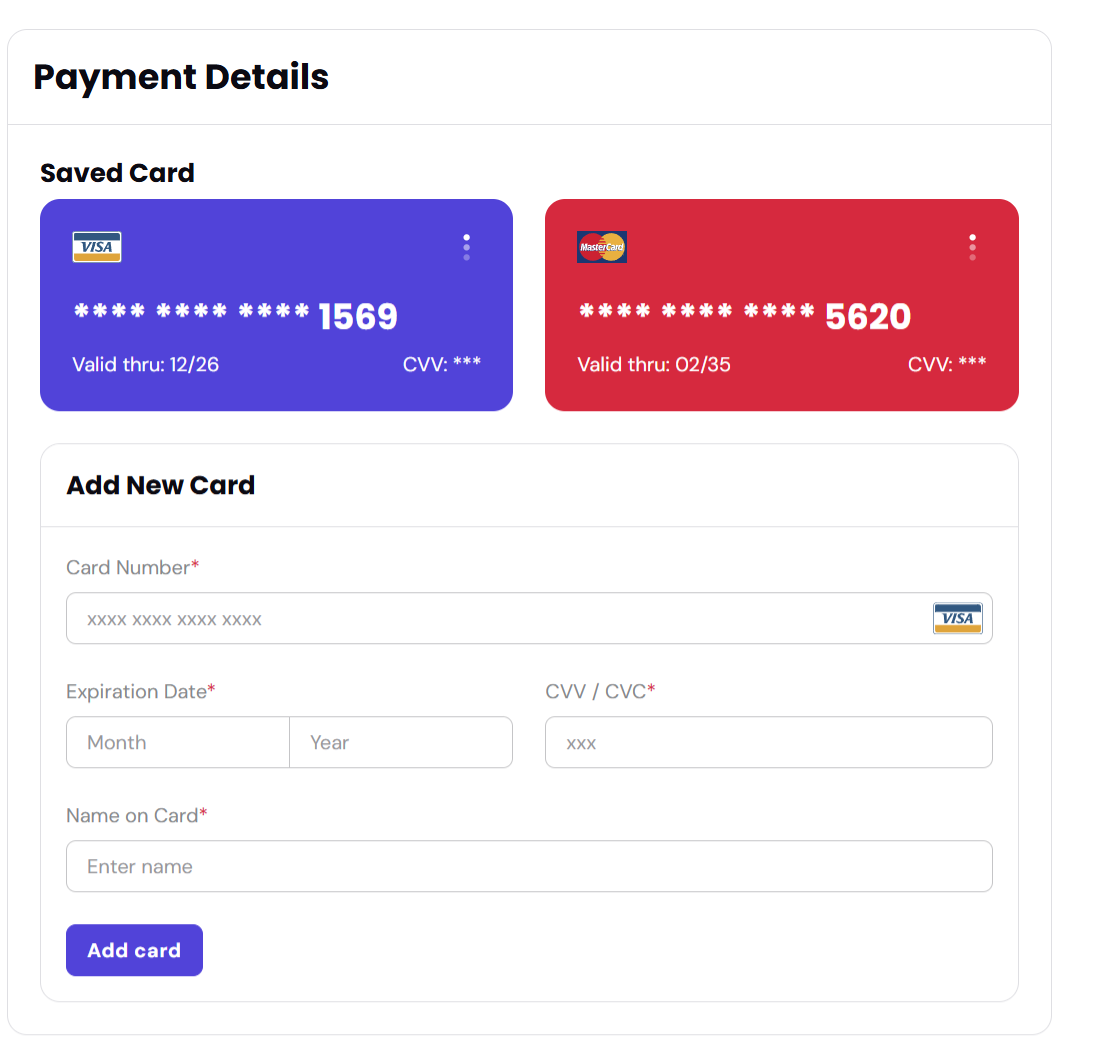This screenshot has width=1104, height=1060.
Task: Open the expiration Month field
Action: (x=177, y=742)
